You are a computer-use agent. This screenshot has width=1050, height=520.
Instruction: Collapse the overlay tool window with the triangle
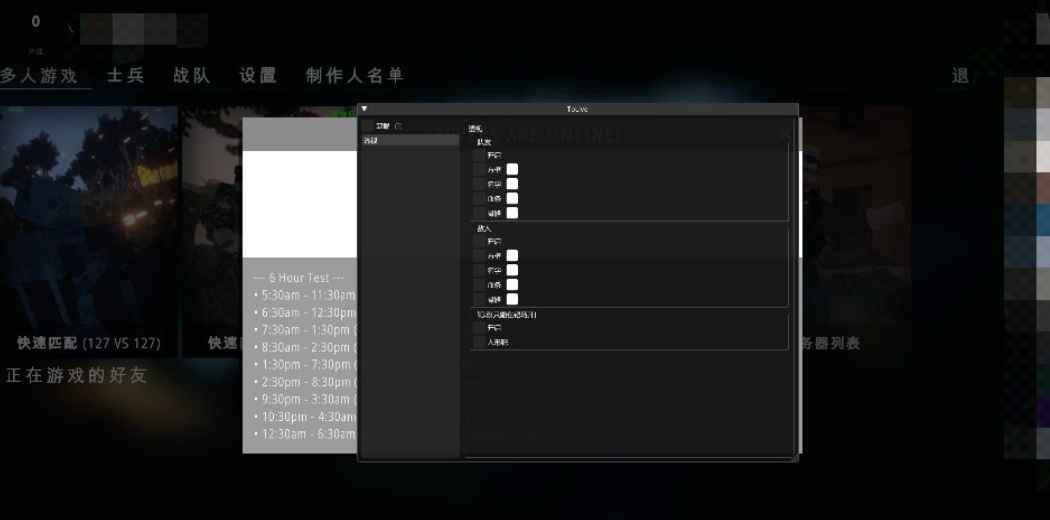click(364, 108)
